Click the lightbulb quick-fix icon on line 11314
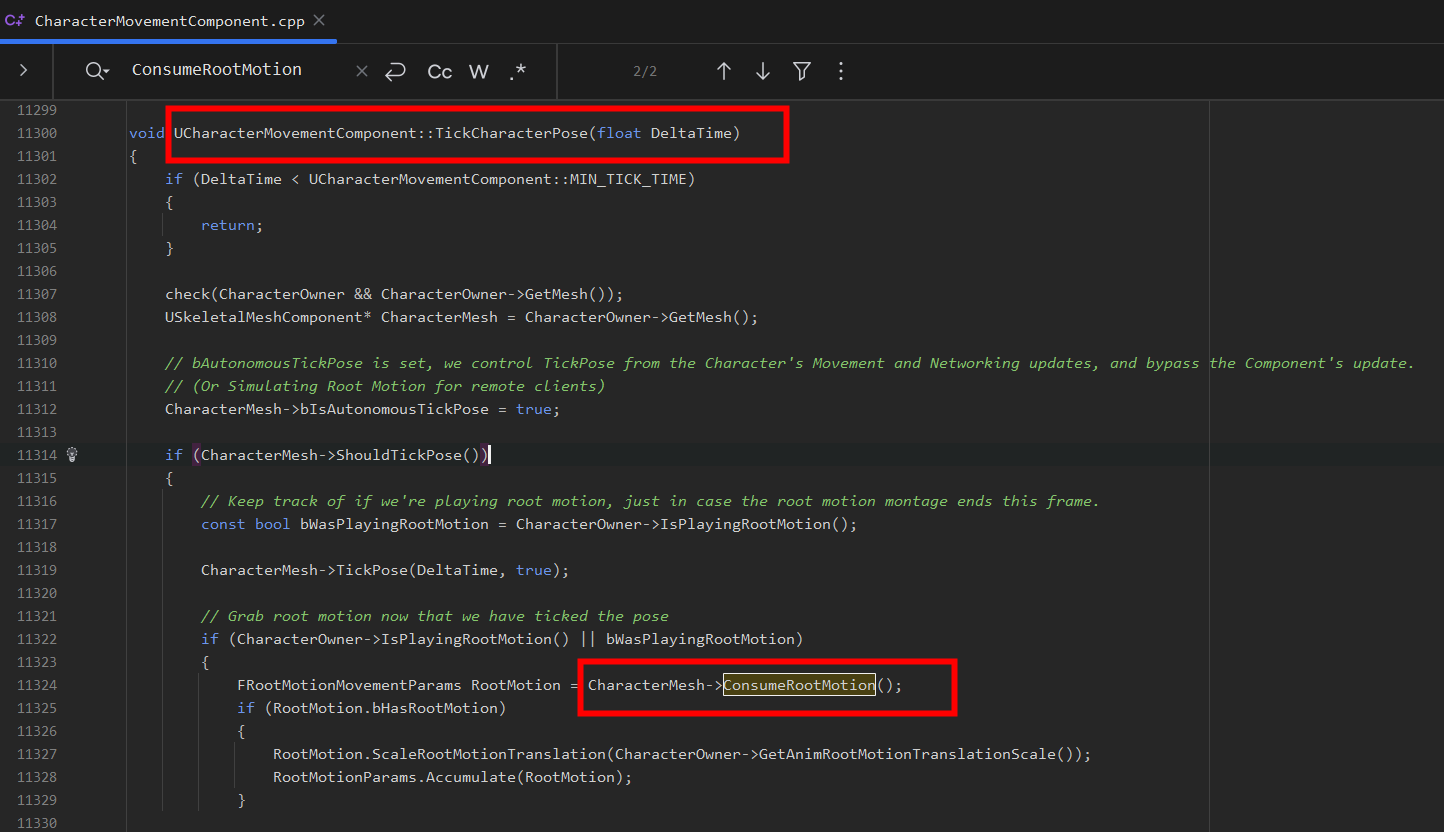 [72, 455]
